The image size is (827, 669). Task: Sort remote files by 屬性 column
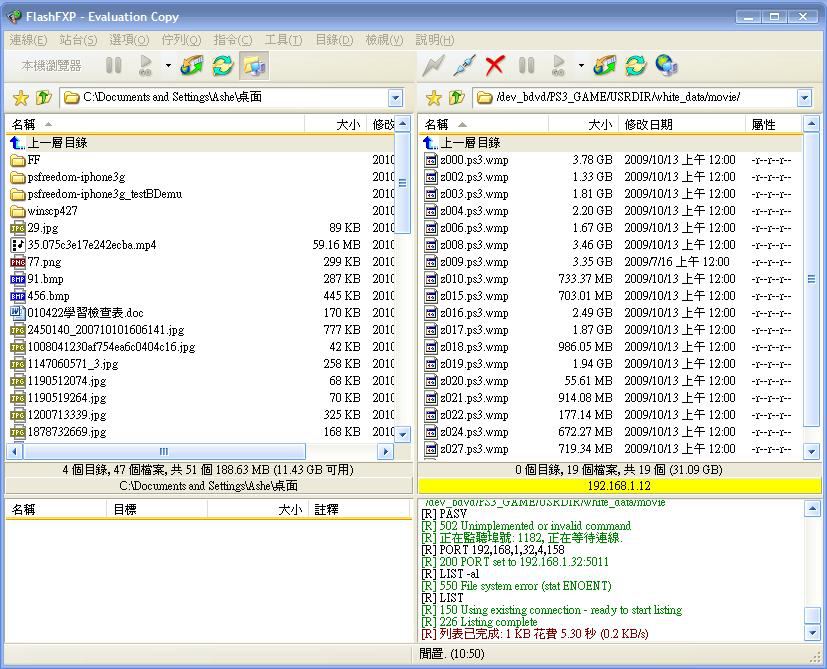pos(774,125)
